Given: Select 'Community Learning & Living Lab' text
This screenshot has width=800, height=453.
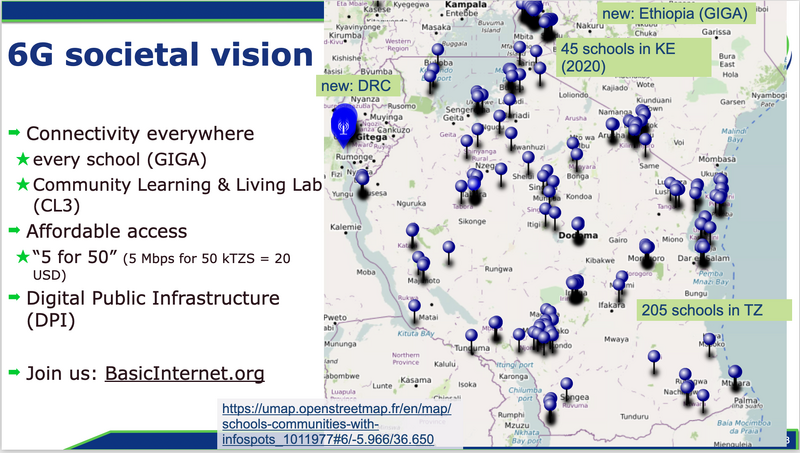Looking at the screenshot, I should coord(177,185).
